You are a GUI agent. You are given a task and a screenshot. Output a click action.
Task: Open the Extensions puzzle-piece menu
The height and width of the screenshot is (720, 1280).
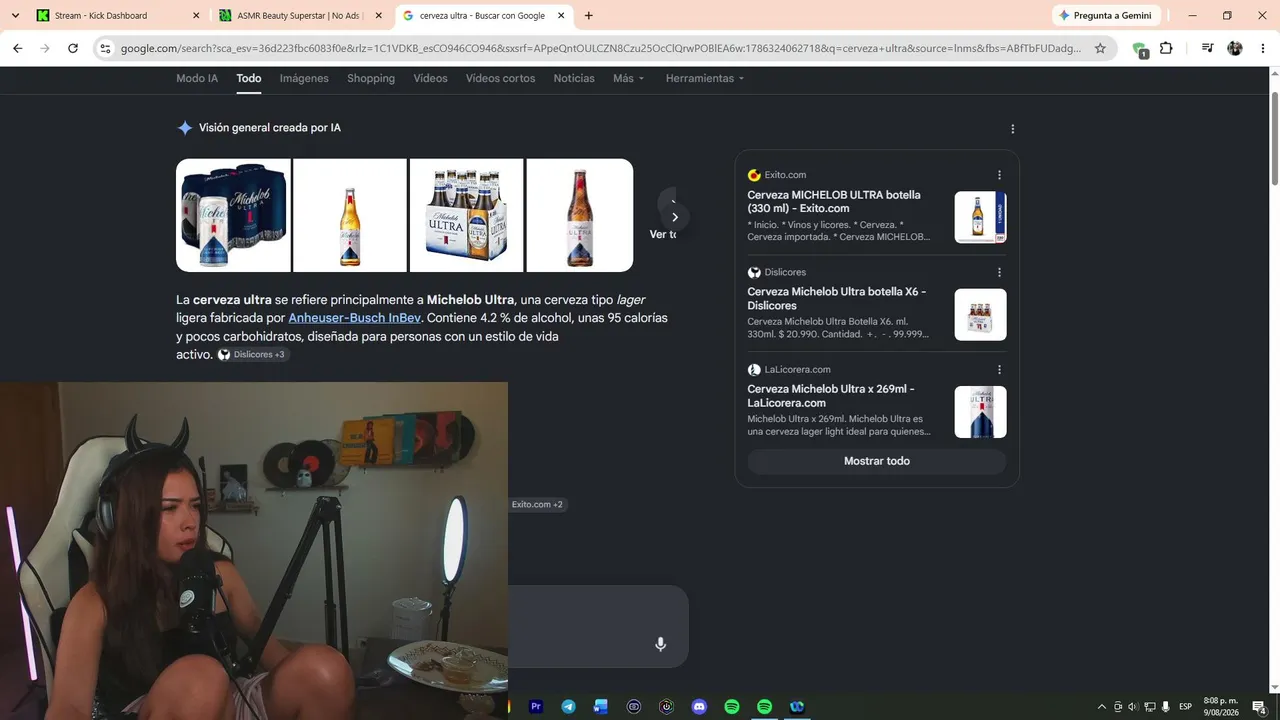coord(1166,48)
